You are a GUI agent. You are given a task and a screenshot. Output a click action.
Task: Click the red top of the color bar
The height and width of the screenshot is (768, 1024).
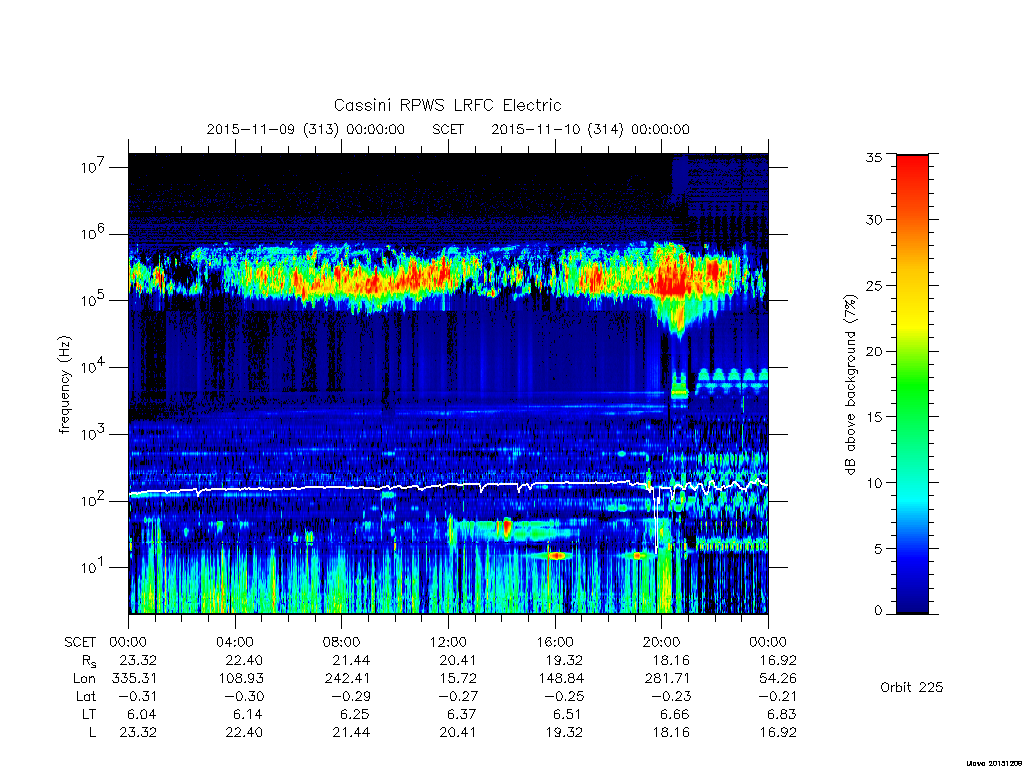point(912,176)
